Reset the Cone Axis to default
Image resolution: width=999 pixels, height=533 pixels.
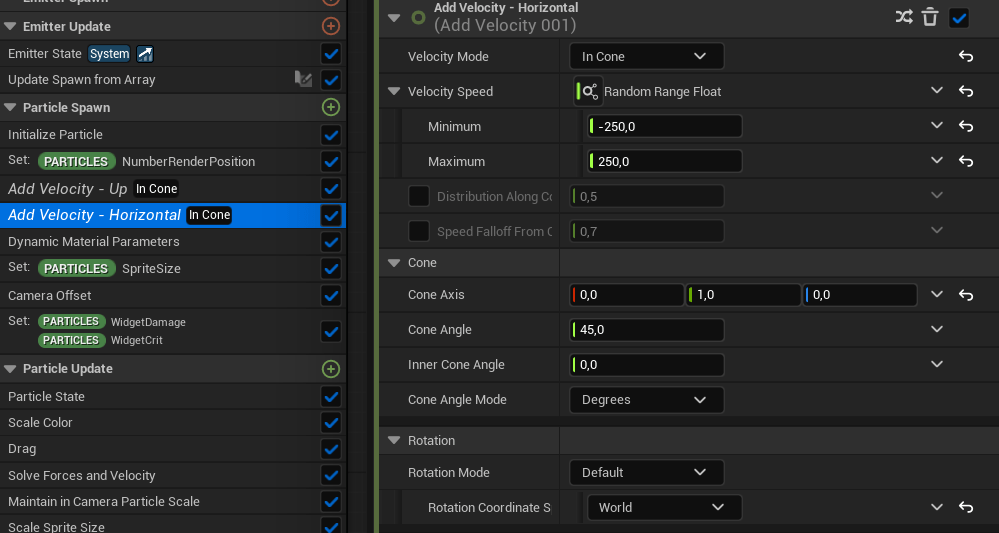pos(966,295)
